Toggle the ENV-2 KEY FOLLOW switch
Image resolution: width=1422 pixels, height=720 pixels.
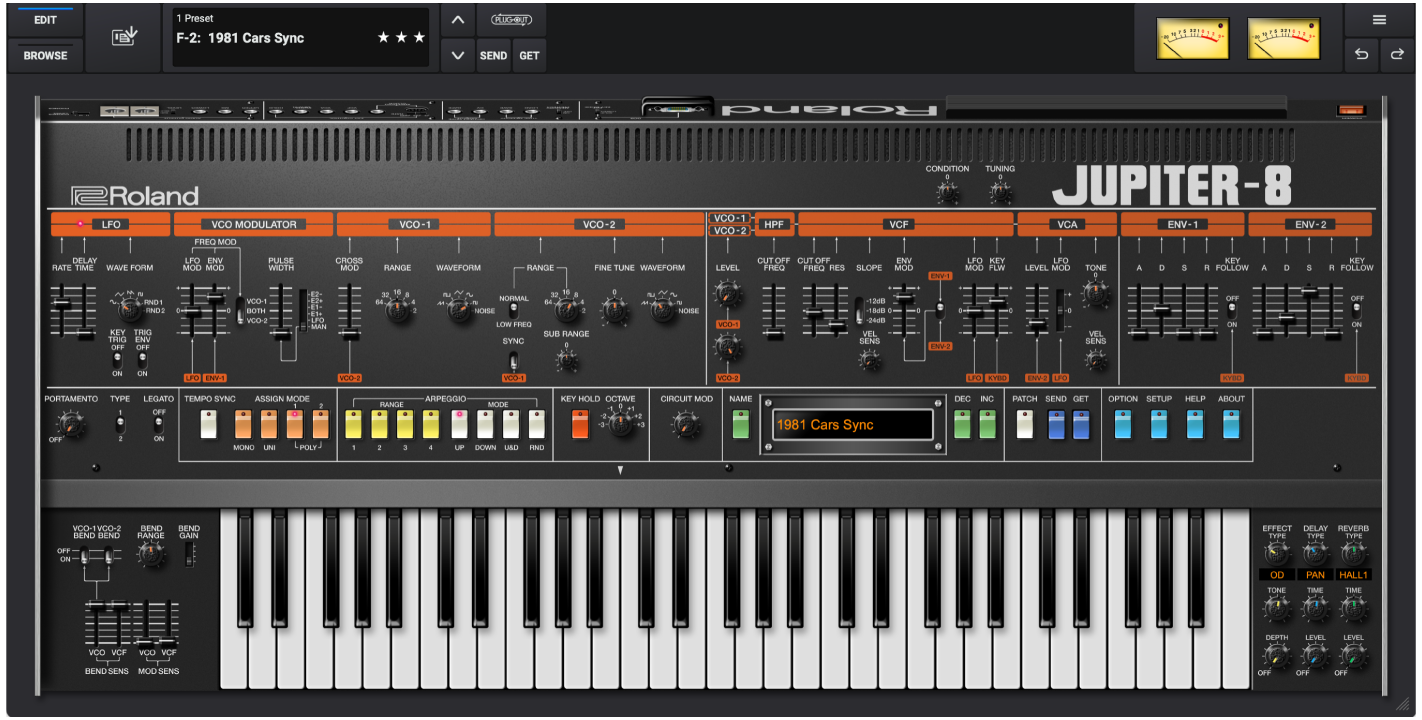click(x=1357, y=310)
